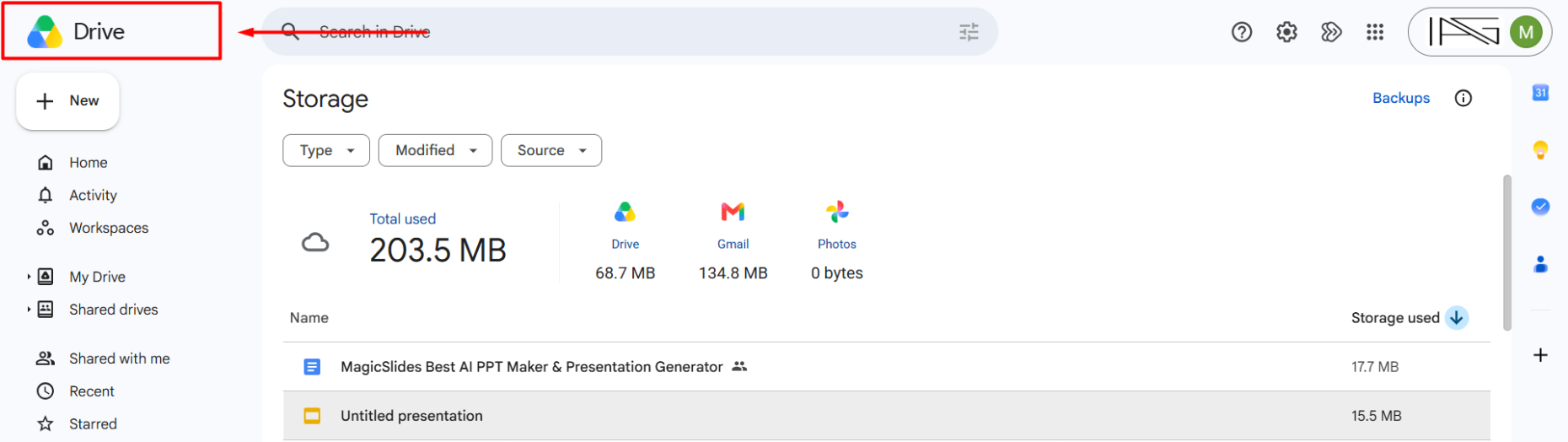Toggle sort direction arrow beside Storage used
The height and width of the screenshot is (442, 1568).
(x=1457, y=318)
